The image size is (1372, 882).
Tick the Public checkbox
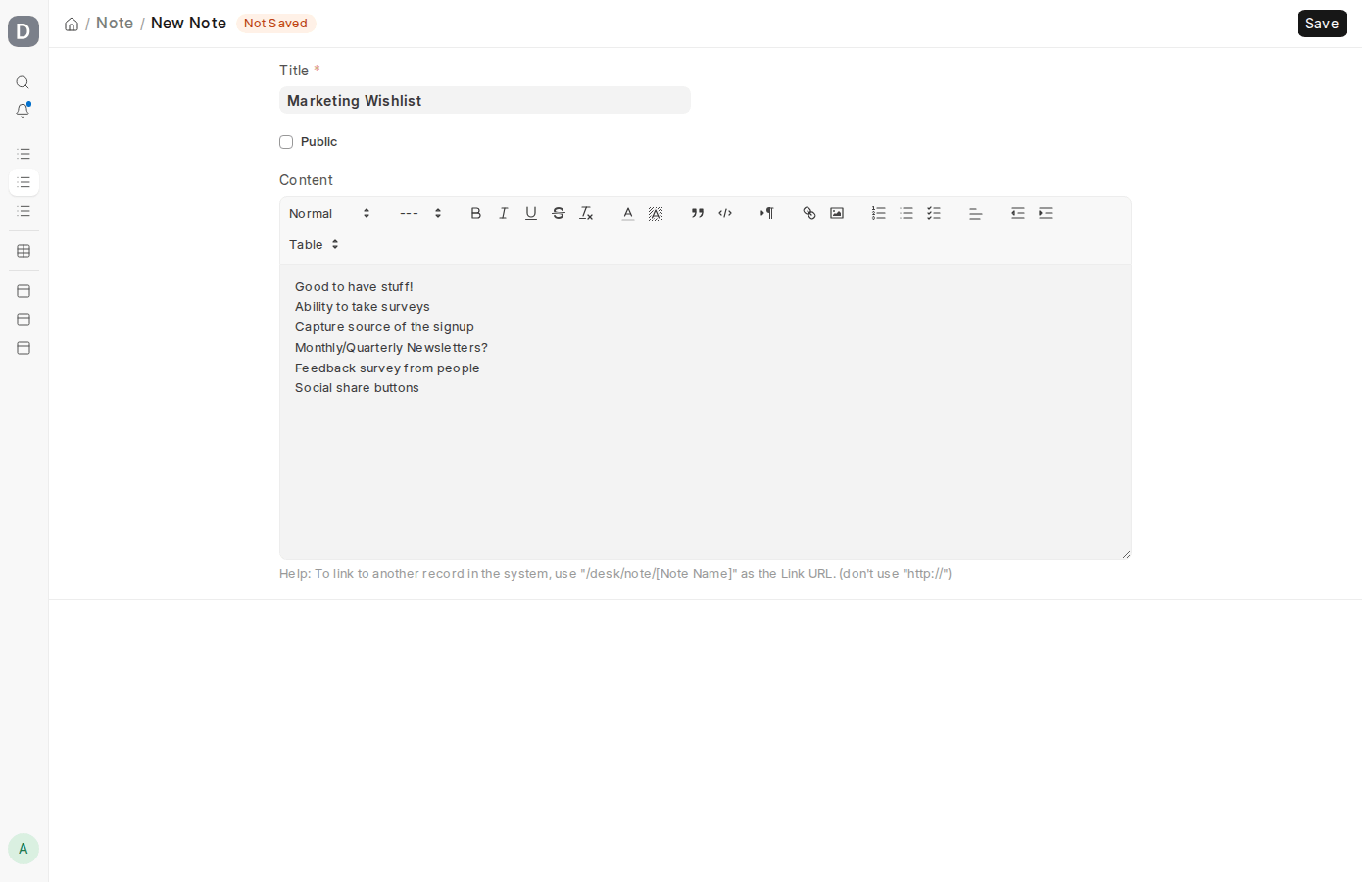tap(286, 142)
